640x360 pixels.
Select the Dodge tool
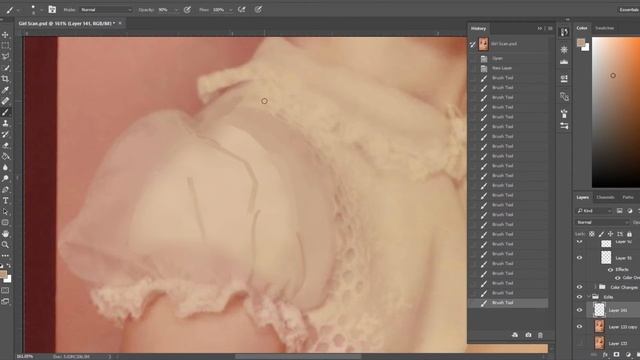(5, 178)
